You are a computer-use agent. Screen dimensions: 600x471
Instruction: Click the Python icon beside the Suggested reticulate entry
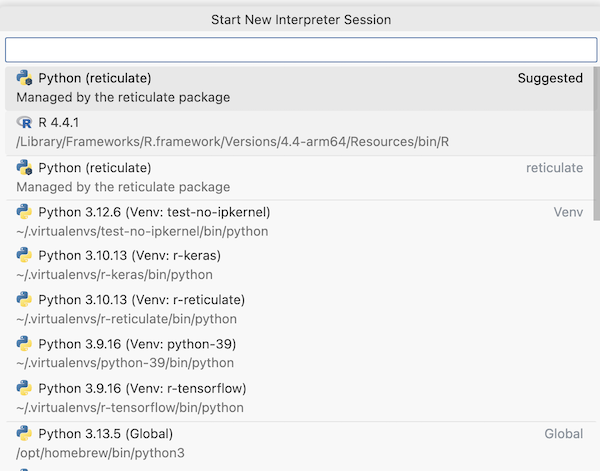25,78
